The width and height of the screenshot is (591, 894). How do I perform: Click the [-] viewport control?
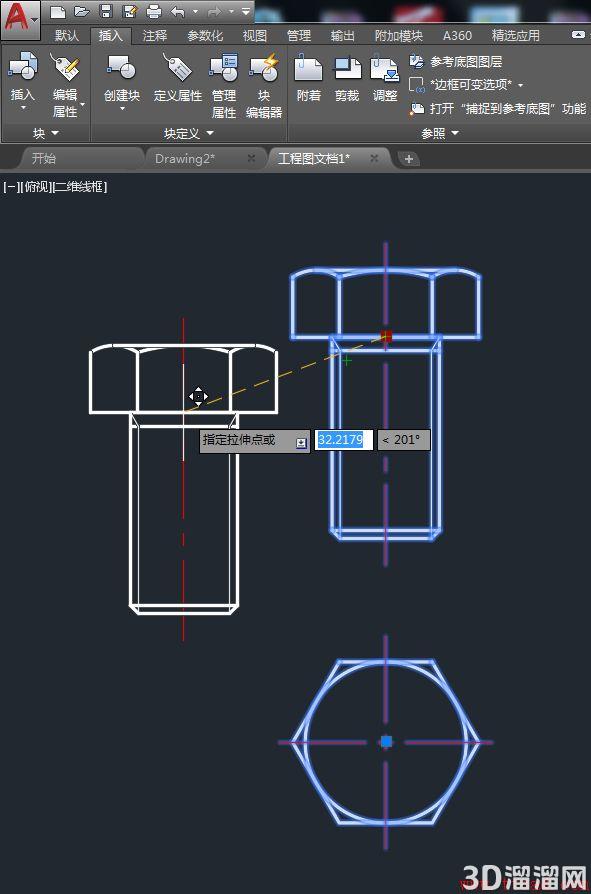(x=12, y=186)
